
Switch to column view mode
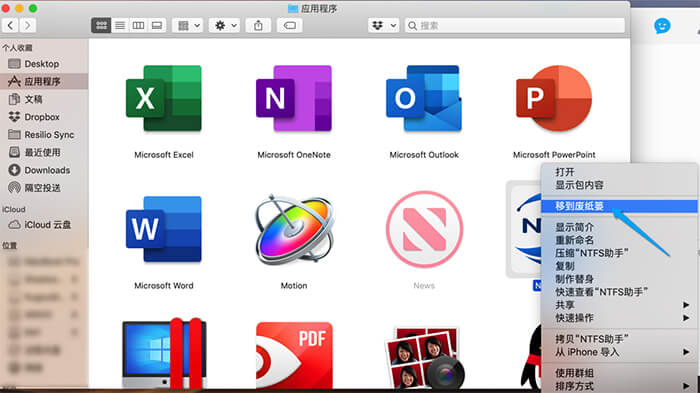(138, 25)
